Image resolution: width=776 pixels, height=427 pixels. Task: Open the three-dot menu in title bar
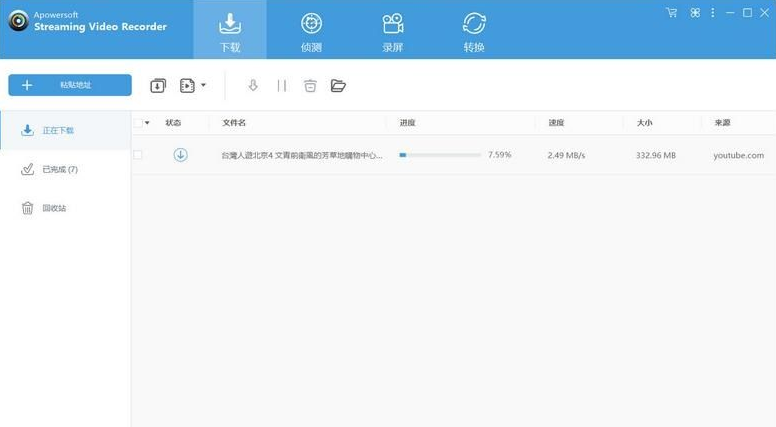click(713, 13)
